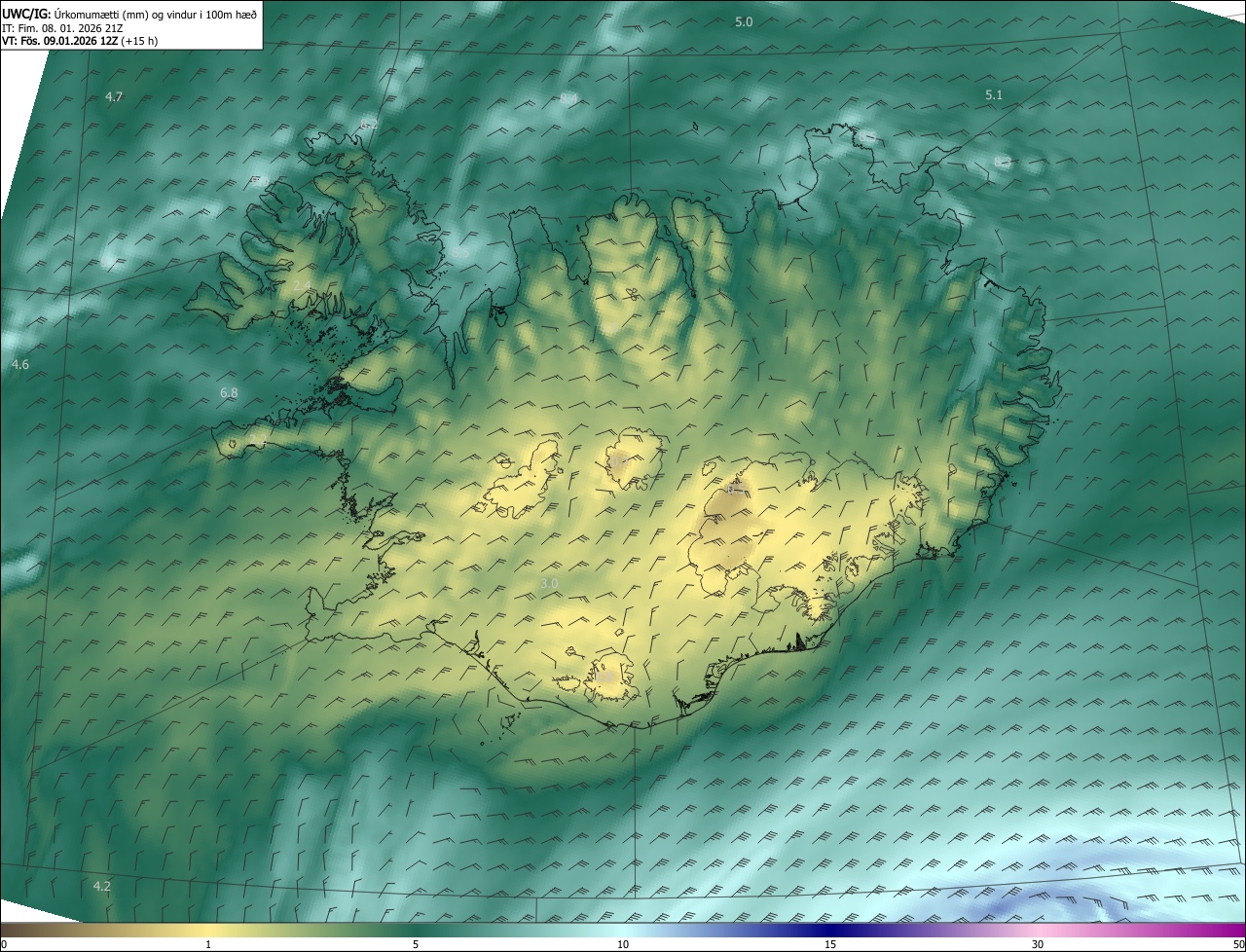The width and height of the screenshot is (1246, 952).
Task: Click the 5.1 value on the map
Action: coord(993,94)
